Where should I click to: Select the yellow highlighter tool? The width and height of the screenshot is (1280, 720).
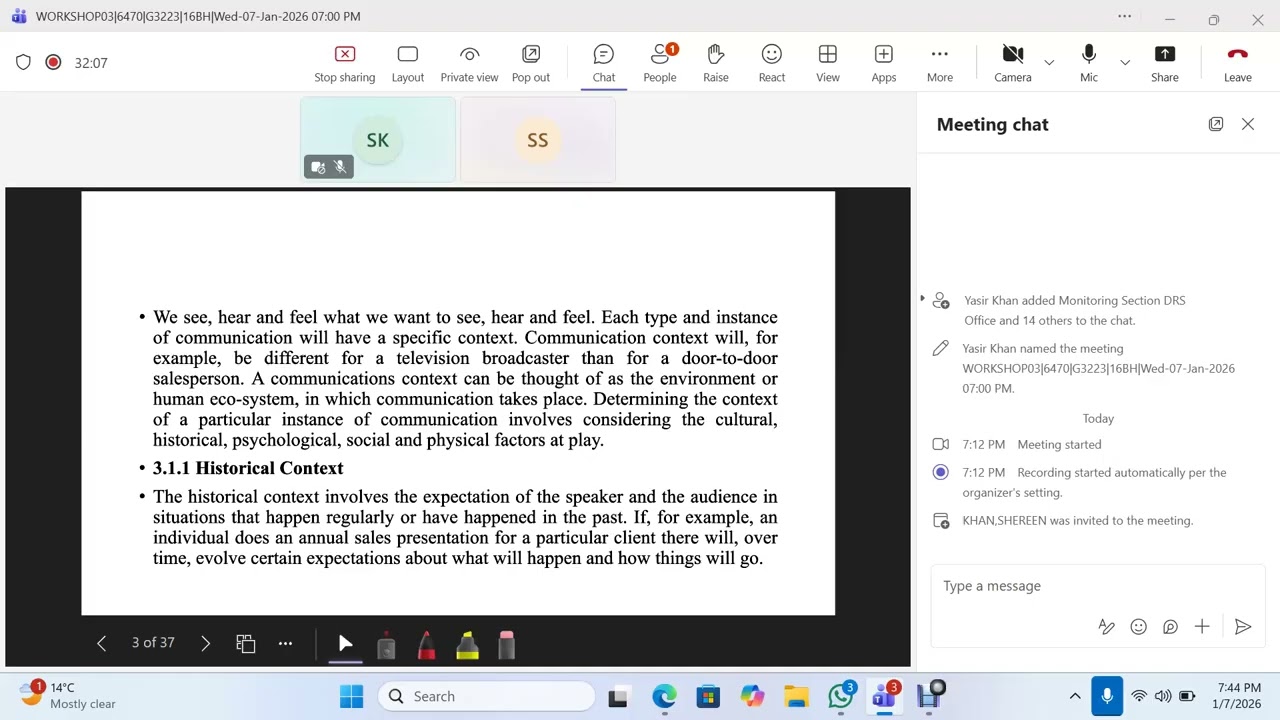(467, 646)
